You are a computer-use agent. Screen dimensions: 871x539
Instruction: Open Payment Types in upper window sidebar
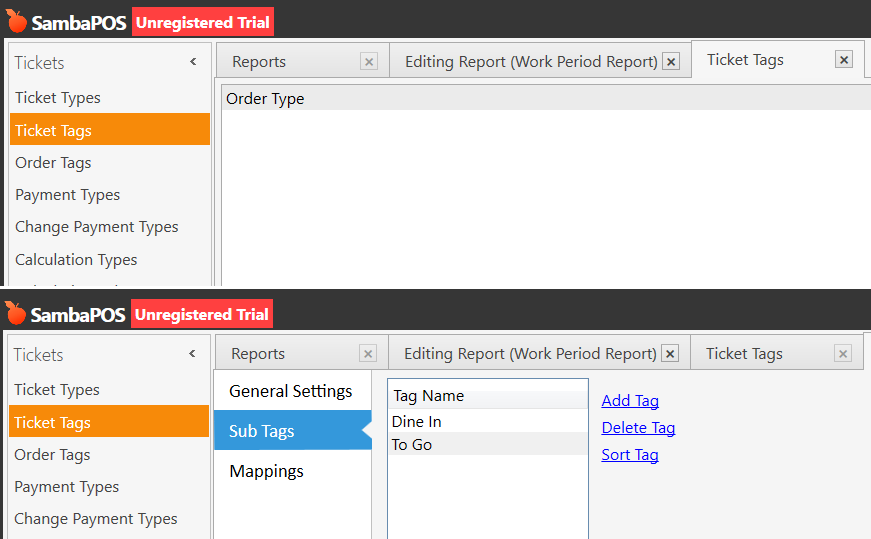click(x=110, y=195)
